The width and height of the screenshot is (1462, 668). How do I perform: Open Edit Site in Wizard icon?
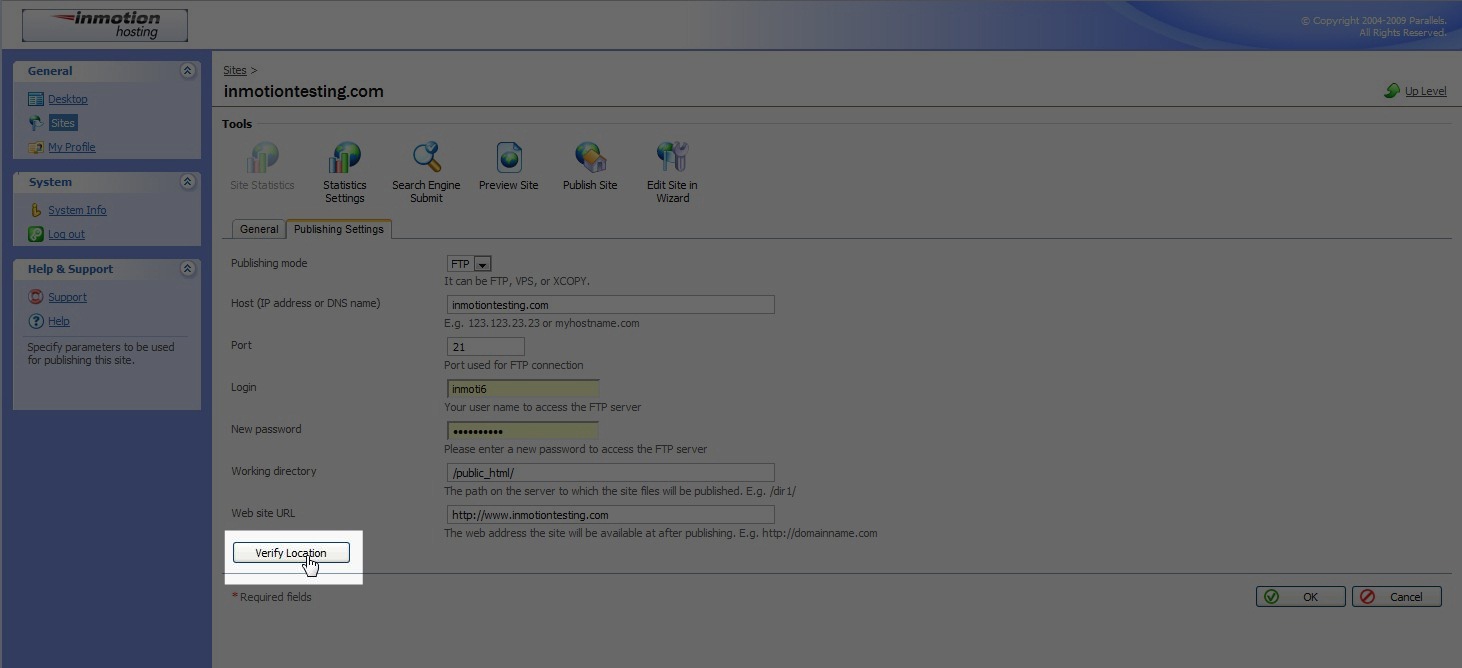tap(672, 157)
